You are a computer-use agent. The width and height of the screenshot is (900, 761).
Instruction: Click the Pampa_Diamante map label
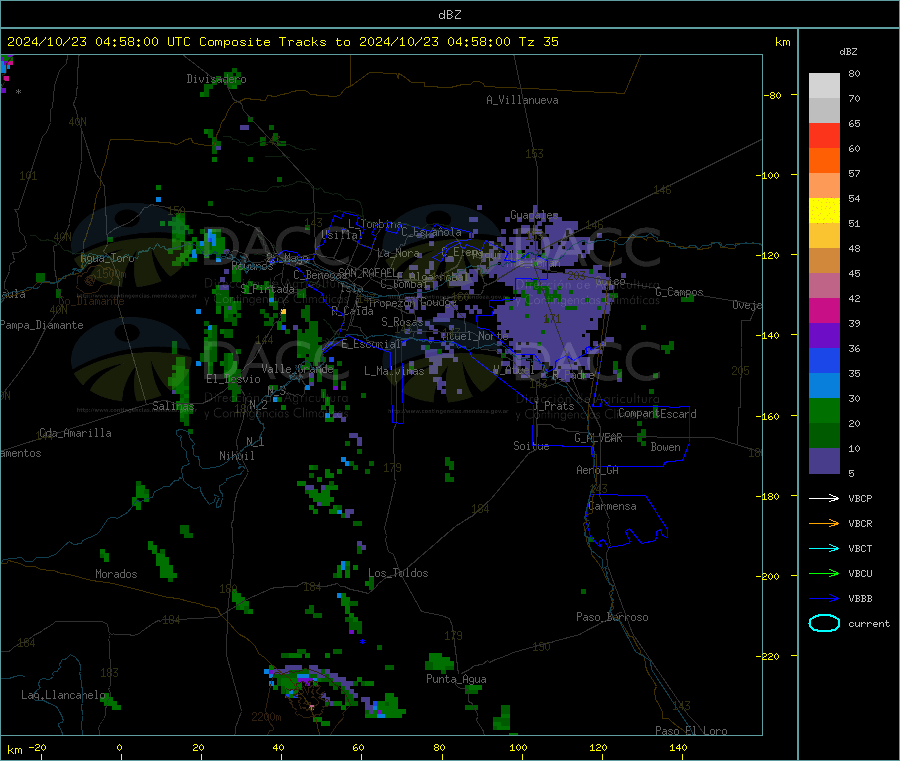[x=42, y=325]
